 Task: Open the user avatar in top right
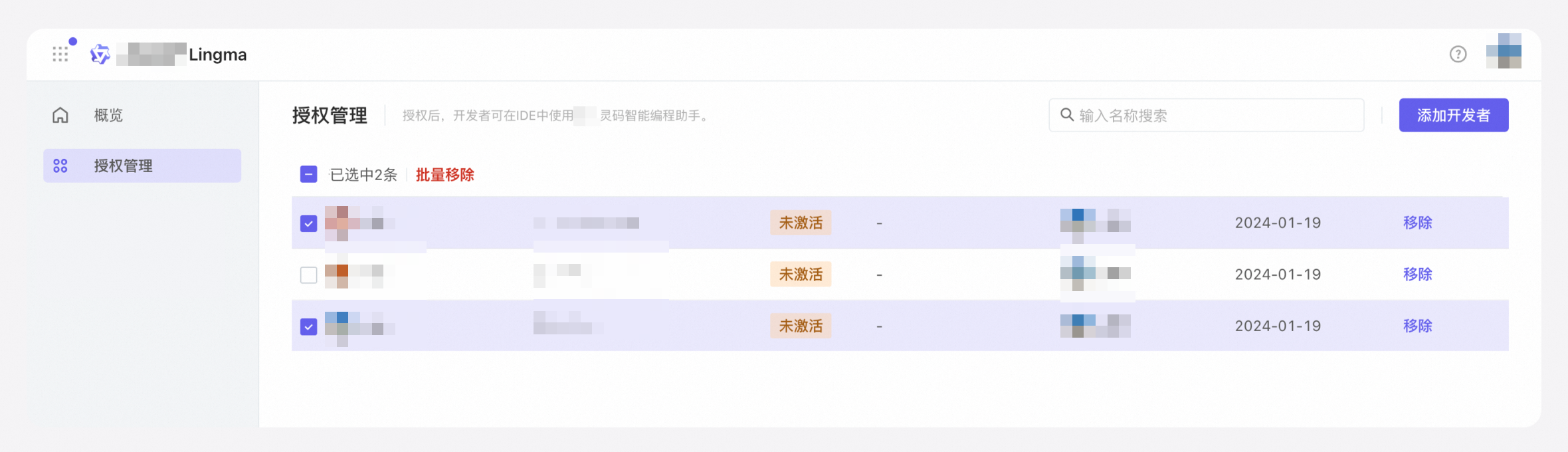(1504, 51)
